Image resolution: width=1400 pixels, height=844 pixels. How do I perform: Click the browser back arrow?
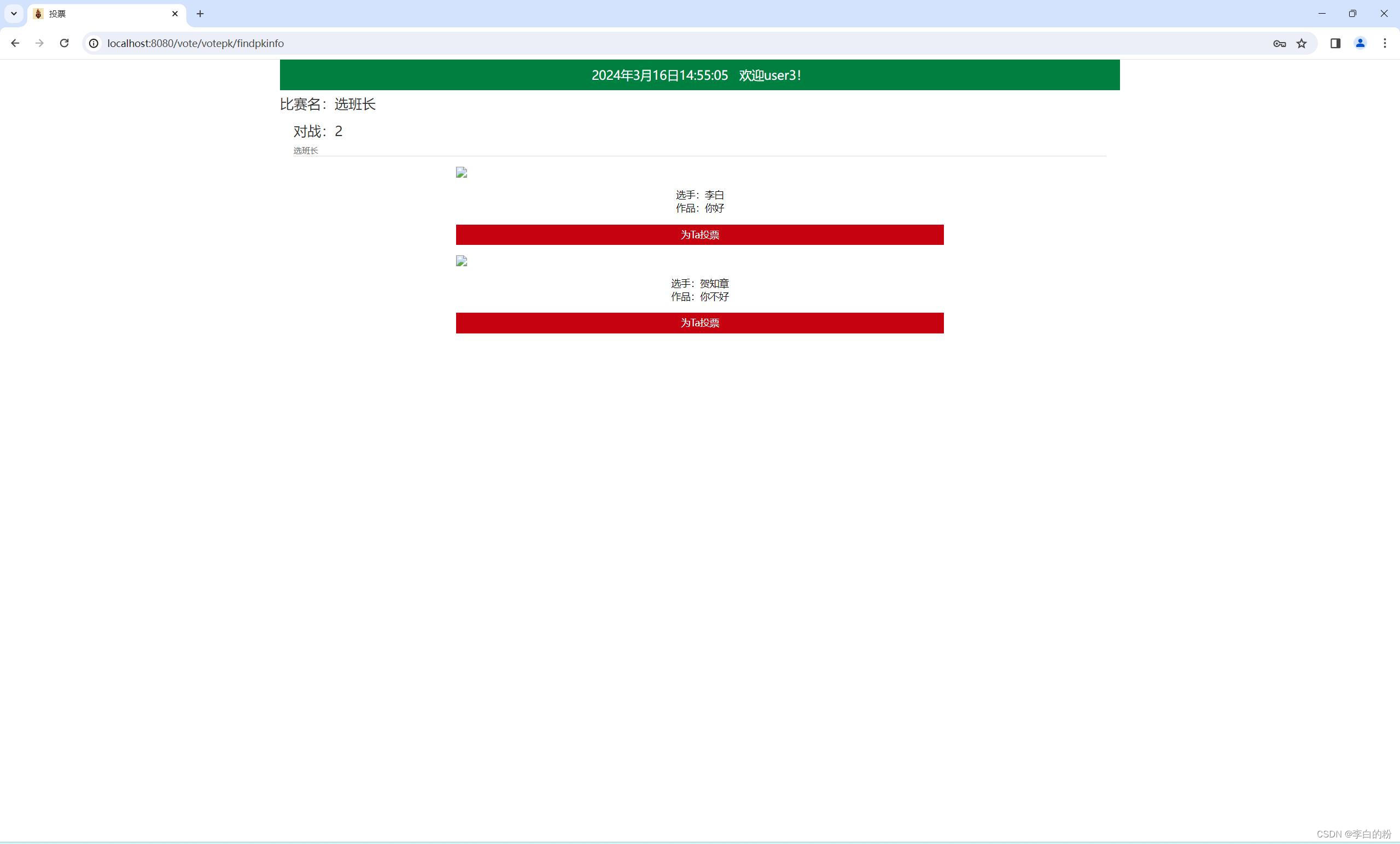[x=15, y=43]
